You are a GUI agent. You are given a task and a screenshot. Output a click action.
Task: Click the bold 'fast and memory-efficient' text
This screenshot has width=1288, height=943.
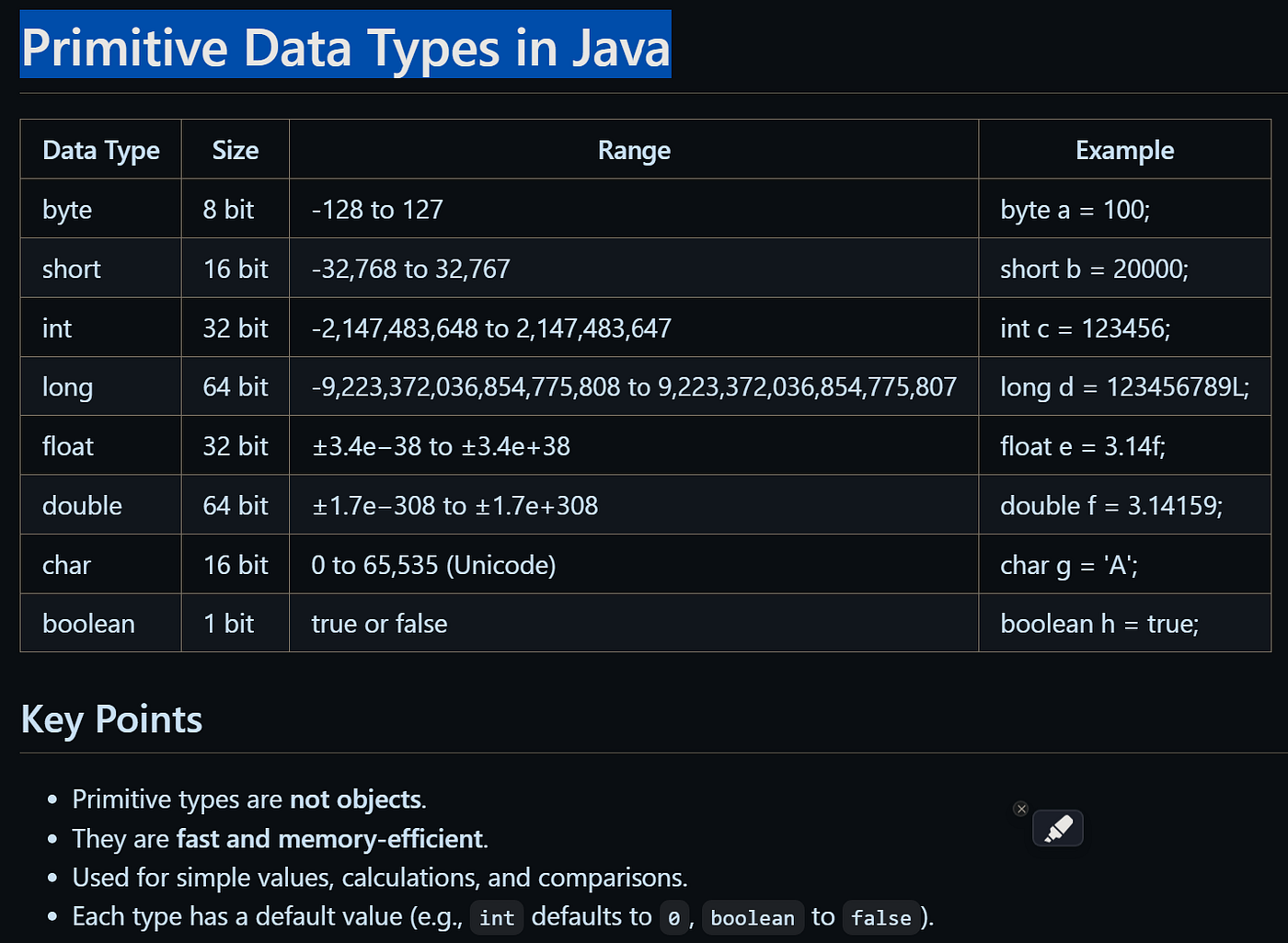click(x=329, y=839)
